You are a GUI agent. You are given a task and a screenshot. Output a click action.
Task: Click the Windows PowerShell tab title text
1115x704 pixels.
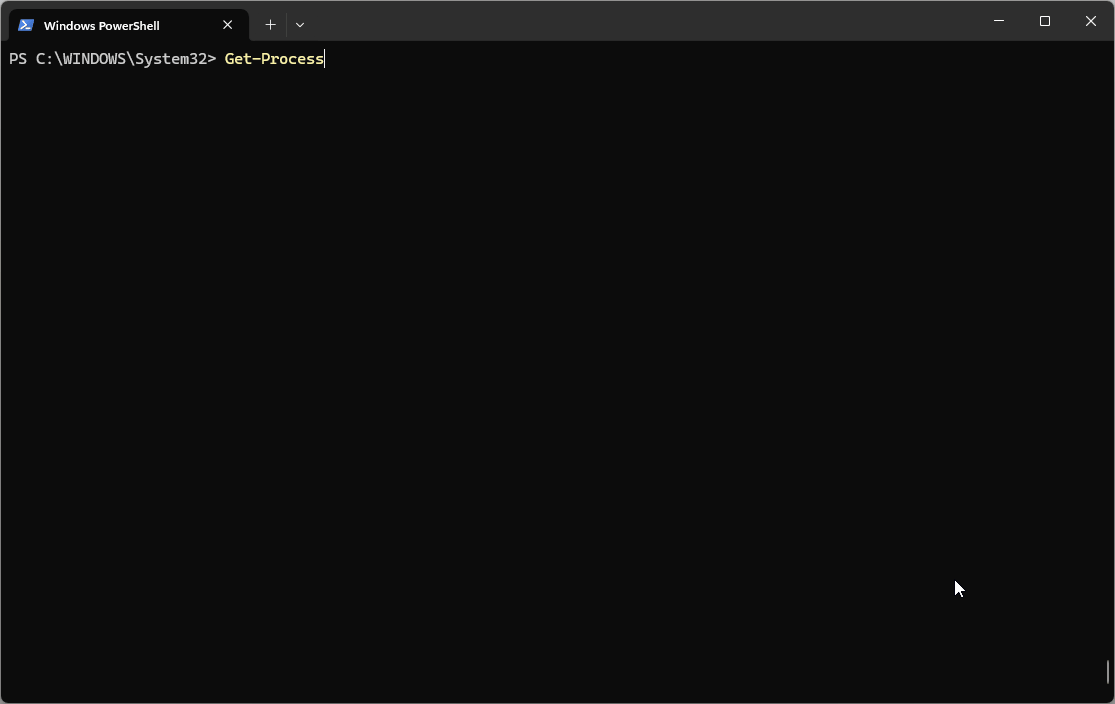(x=102, y=25)
